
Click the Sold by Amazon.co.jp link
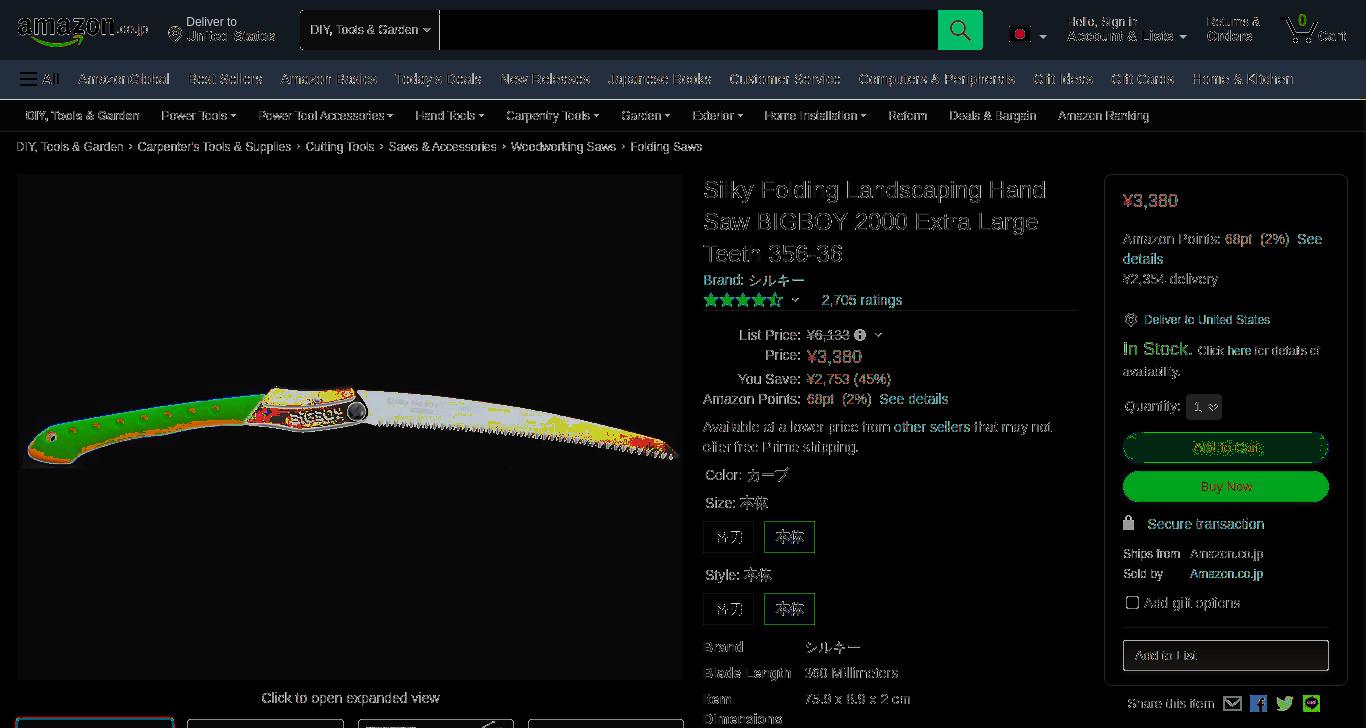(1226, 574)
